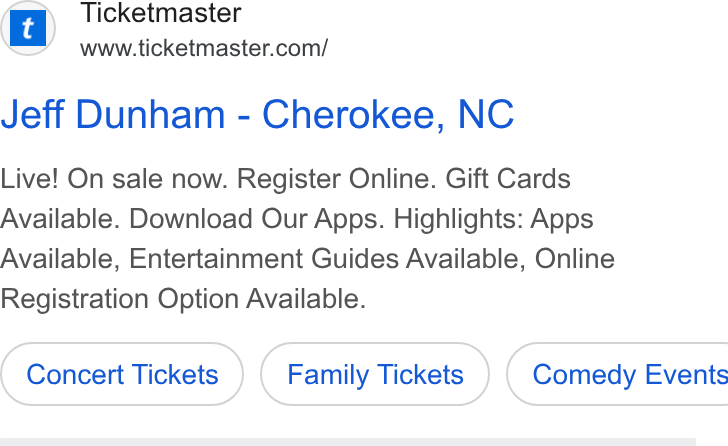The image size is (728, 446).
Task: Click the word 'Family' inside the middle chip
Action: pyautogui.click(x=328, y=375)
